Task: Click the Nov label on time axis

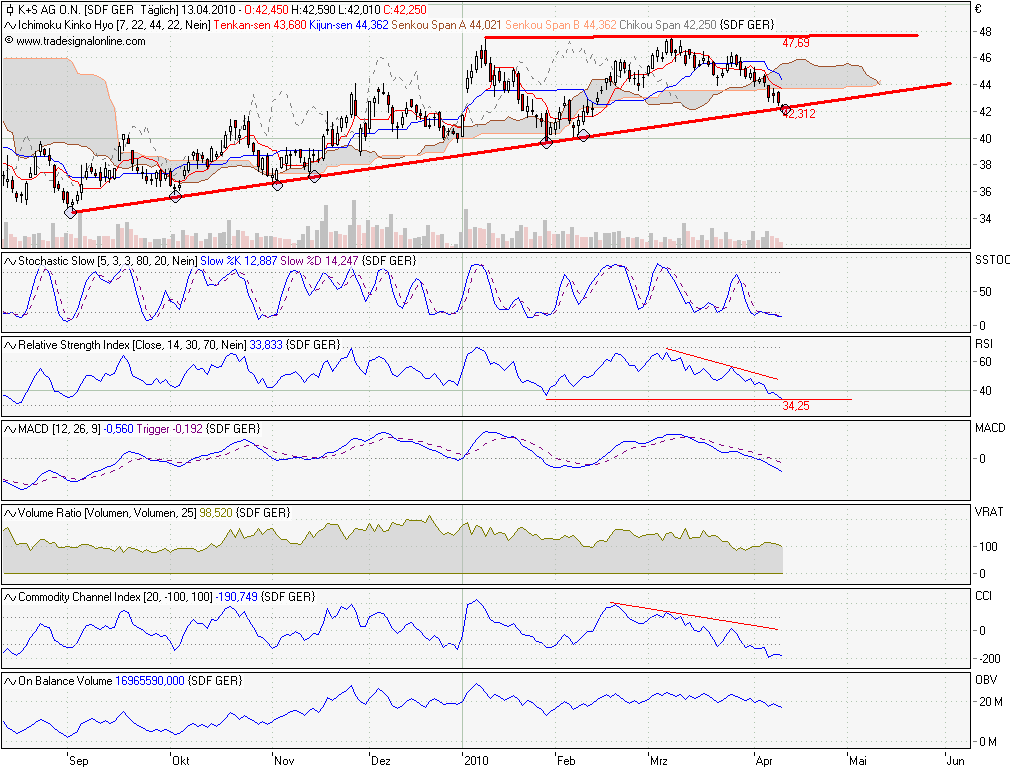Action: 284,761
